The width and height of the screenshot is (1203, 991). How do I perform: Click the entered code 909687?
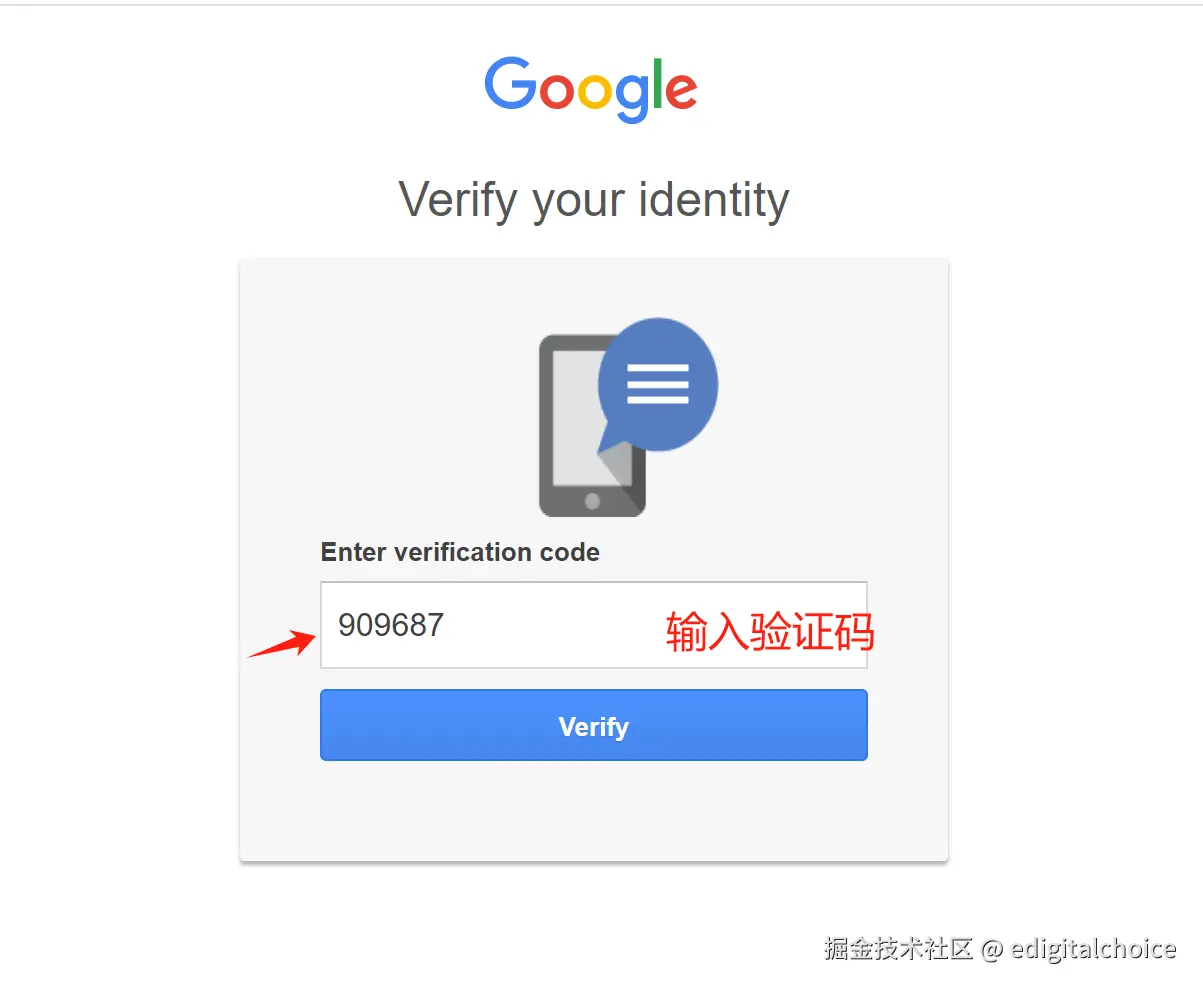[391, 625]
